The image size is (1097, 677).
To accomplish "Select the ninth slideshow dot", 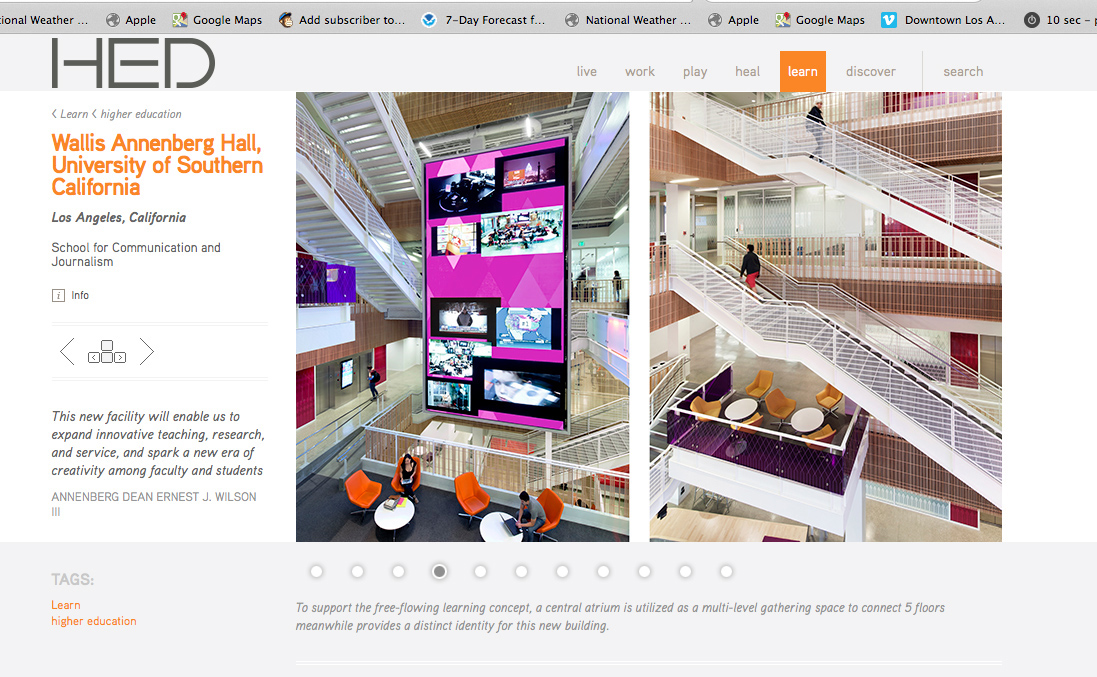I will (644, 571).
